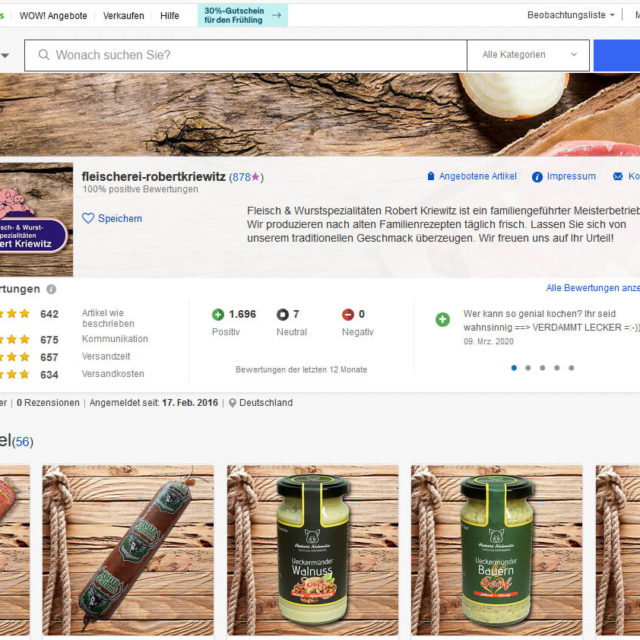Click the purple star next to 878
Viewport: 640px width, 640px height.
[256, 177]
